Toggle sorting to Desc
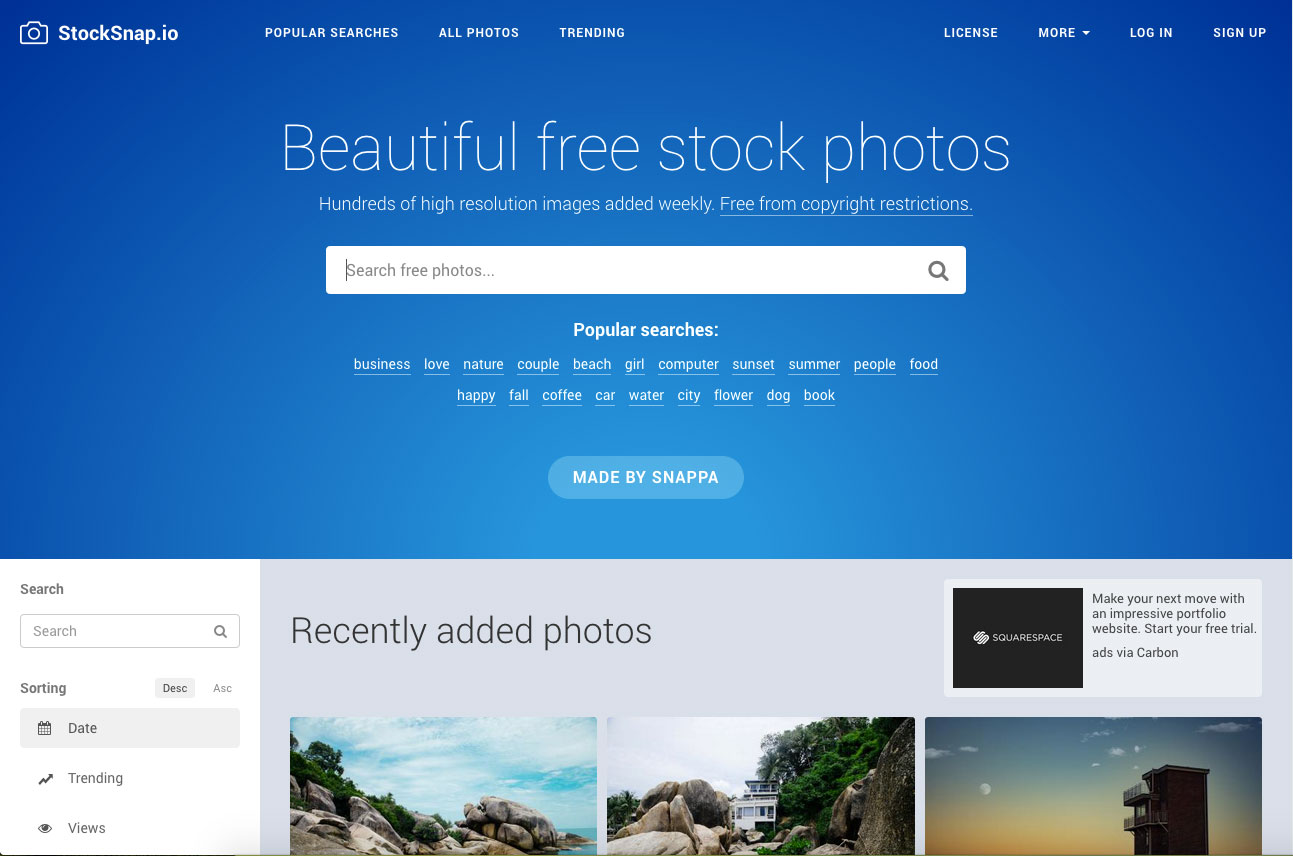 pyautogui.click(x=175, y=688)
